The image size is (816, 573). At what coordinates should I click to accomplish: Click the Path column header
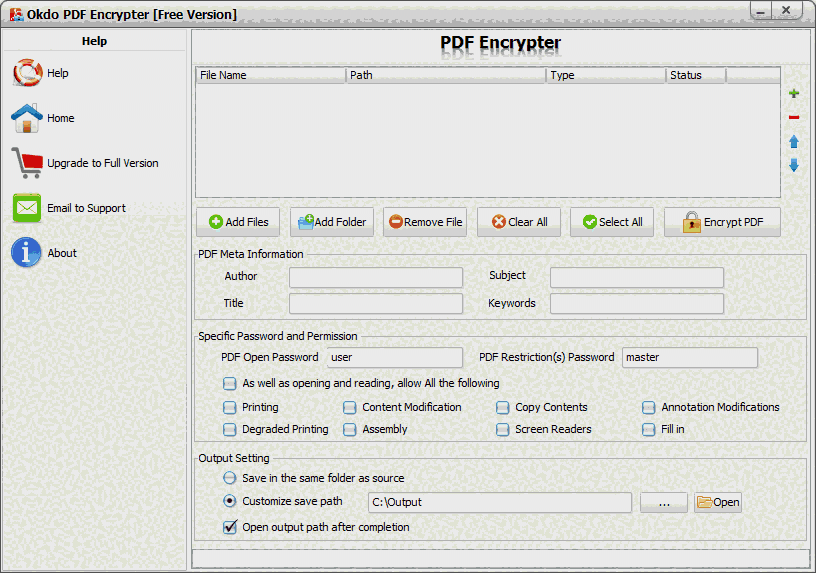coord(446,75)
